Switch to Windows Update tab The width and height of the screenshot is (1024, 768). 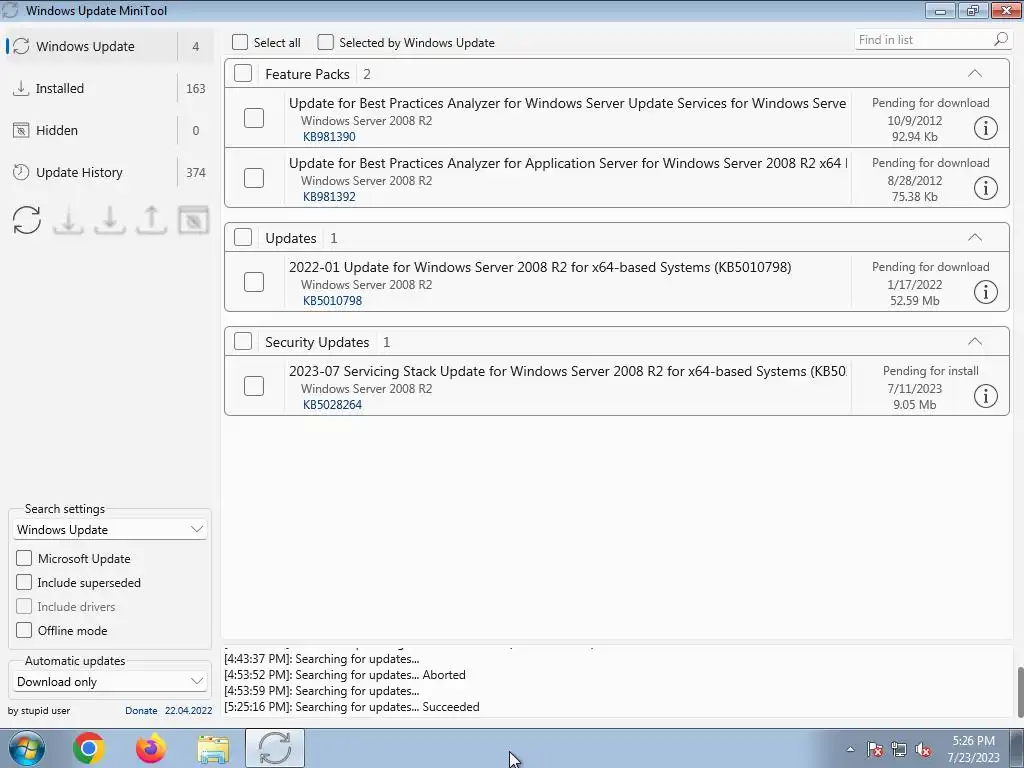click(x=110, y=46)
